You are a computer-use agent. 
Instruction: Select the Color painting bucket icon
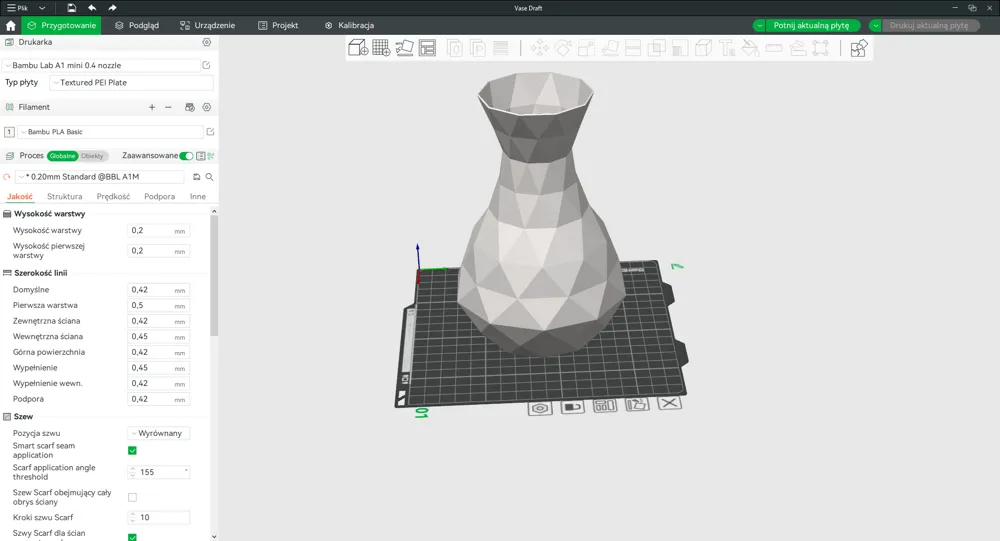click(x=750, y=48)
